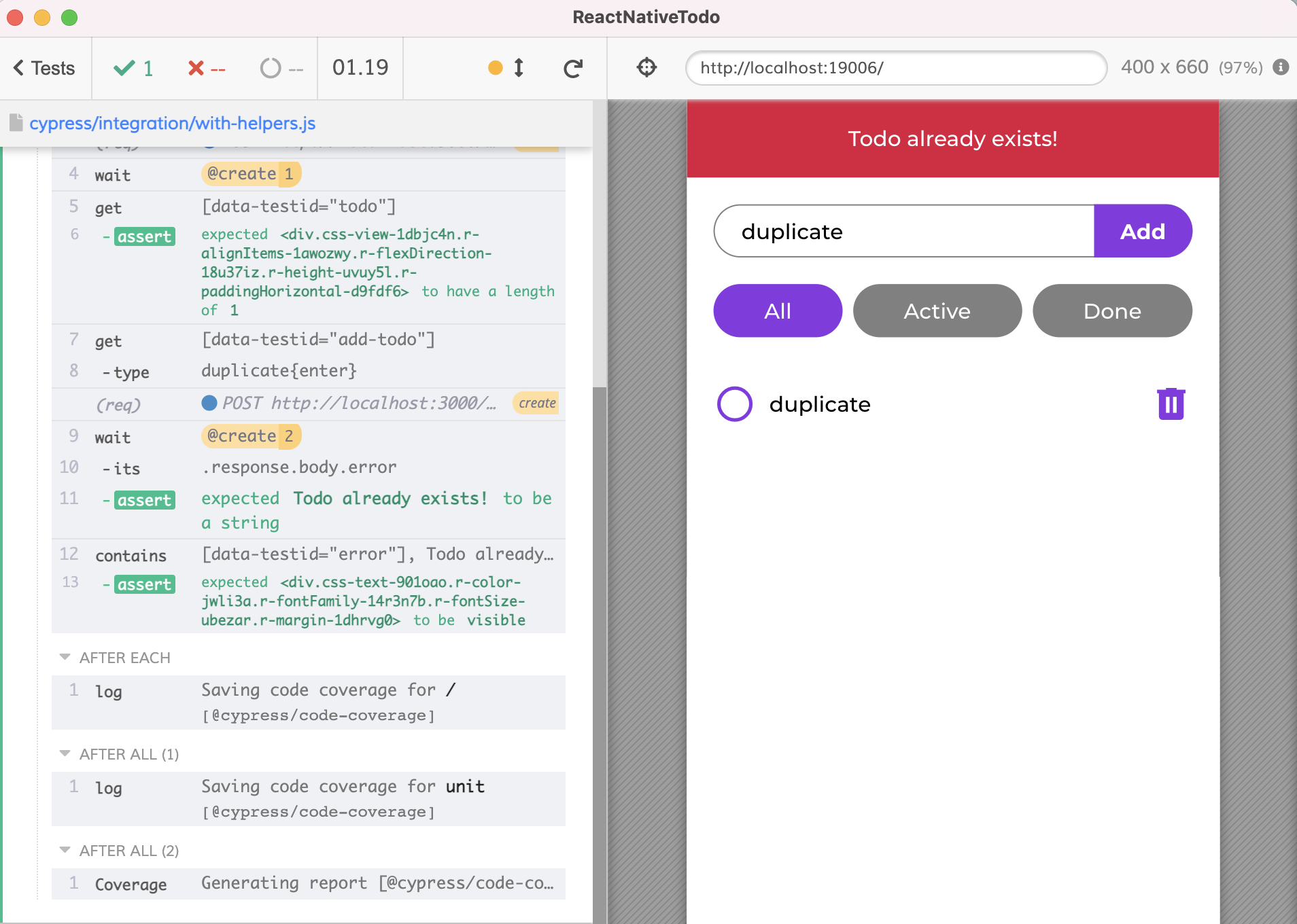The image size is (1297, 924).
Task: Click the orange running status dot
Action: 496,67
